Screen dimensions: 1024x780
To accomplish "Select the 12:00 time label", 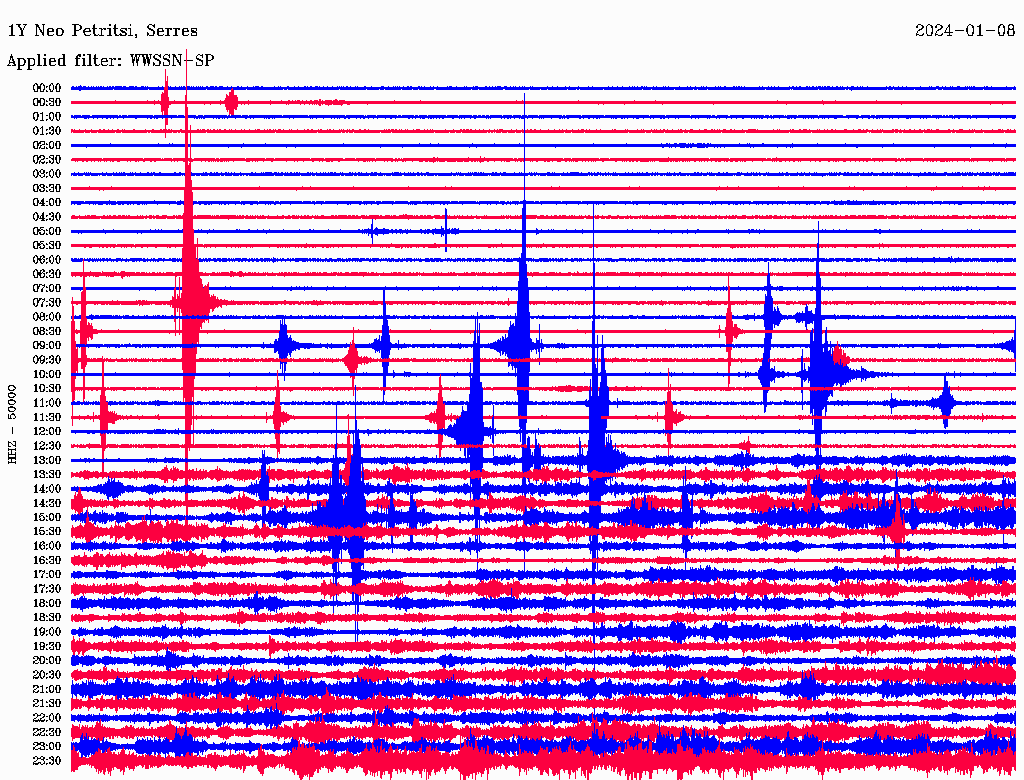I will pos(47,431).
